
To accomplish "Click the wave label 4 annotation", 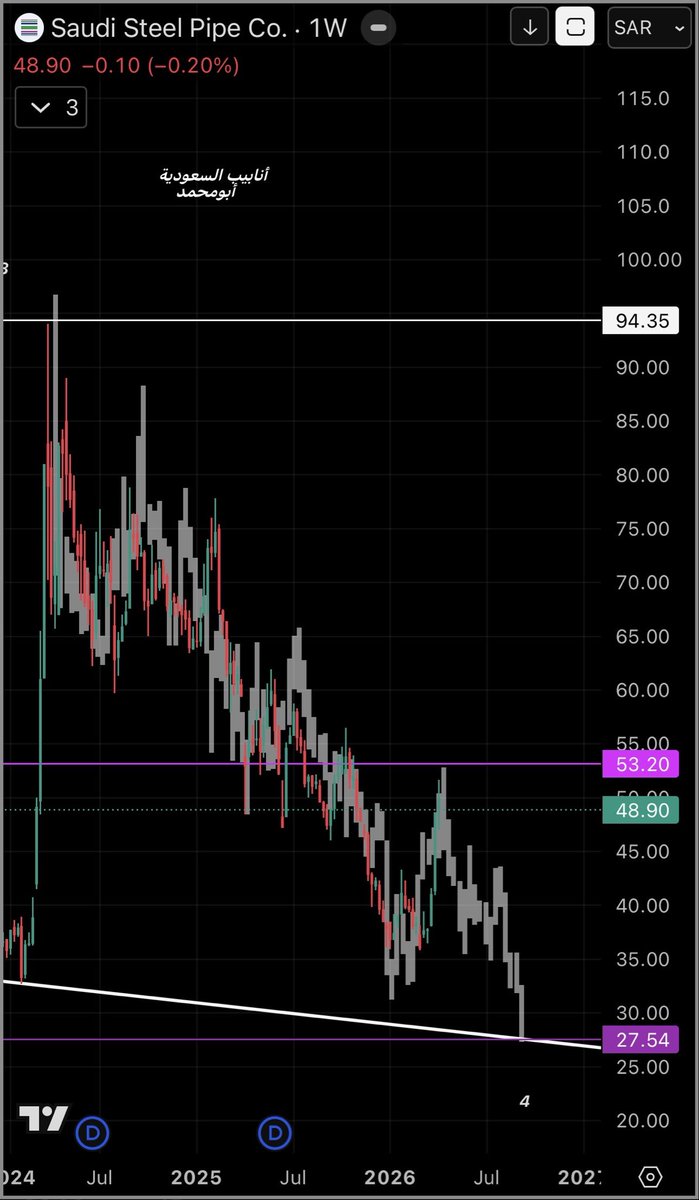I will pos(525,1101).
